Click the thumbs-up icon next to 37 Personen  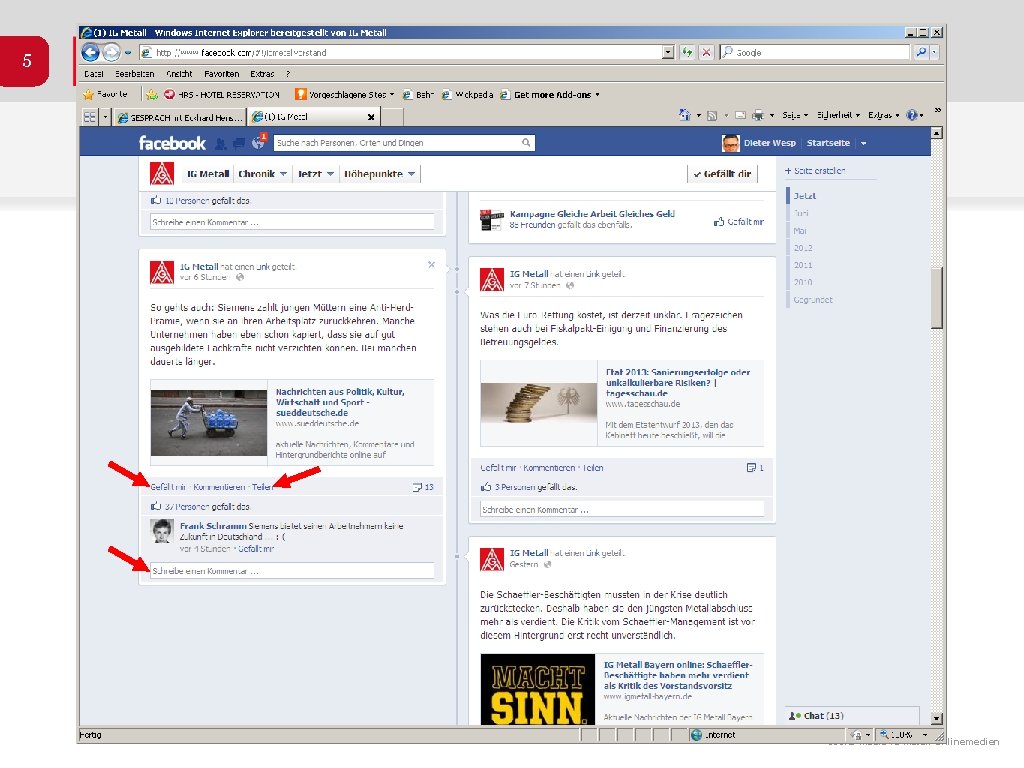[x=156, y=506]
